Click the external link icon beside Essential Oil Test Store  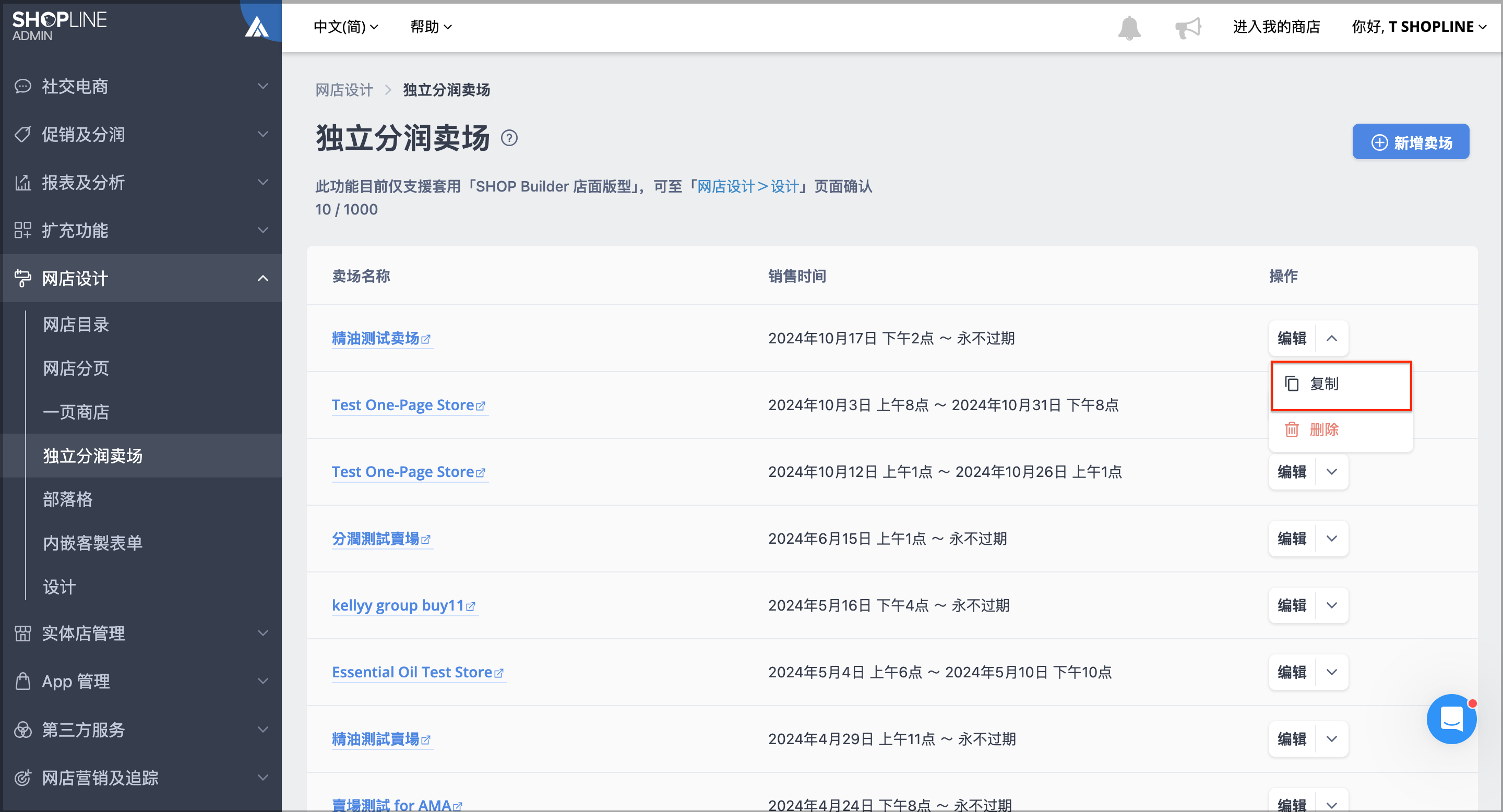point(499,673)
